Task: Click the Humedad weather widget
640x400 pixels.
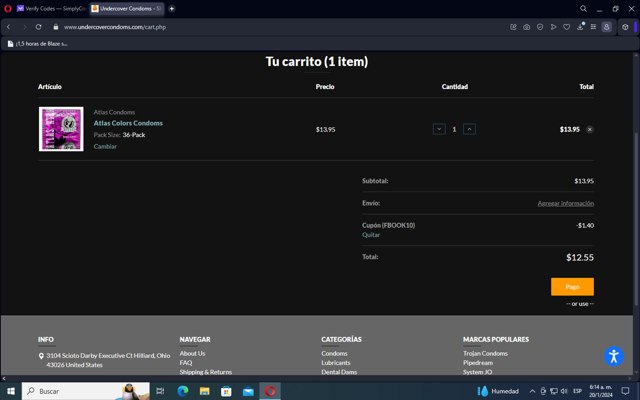Action: pos(498,391)
